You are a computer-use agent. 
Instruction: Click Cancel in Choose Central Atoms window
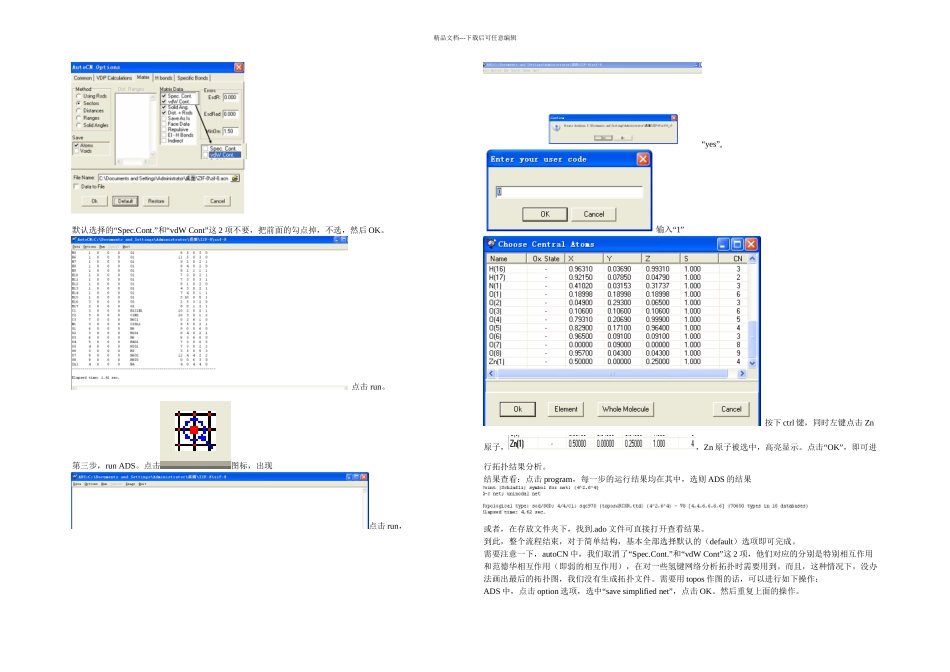tap(731, 409)
